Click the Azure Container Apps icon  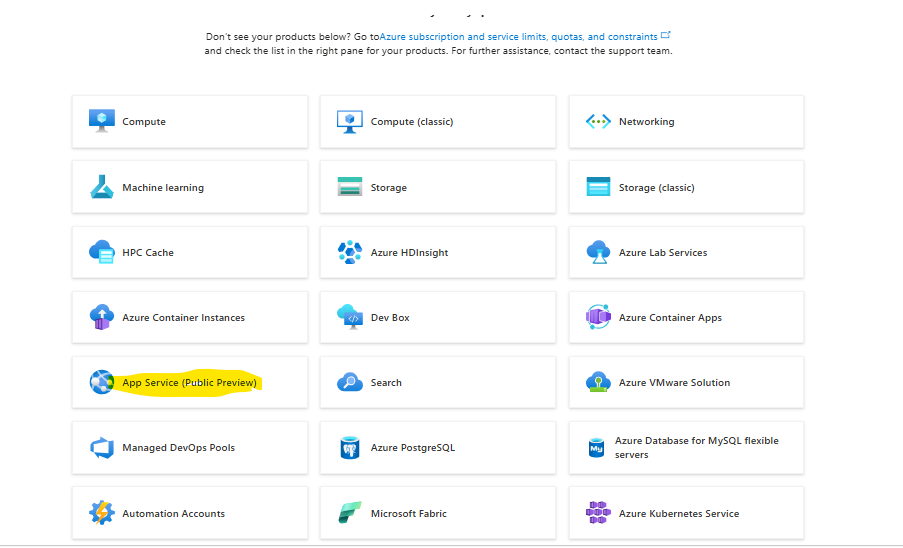coord(598,317)
